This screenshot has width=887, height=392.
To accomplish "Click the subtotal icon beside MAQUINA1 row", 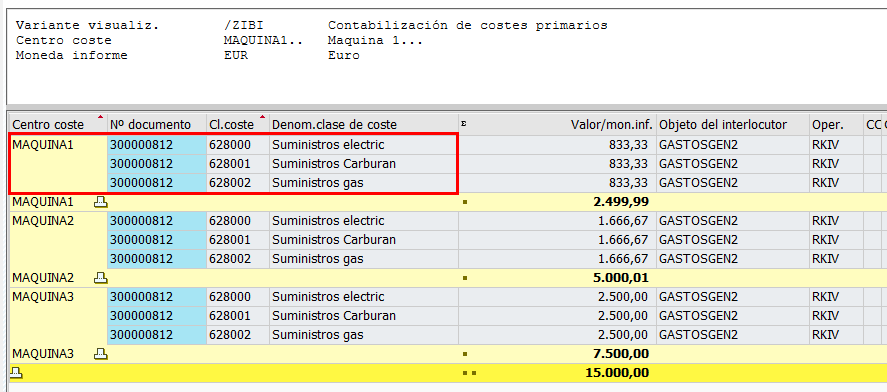I will coord(101,202).
